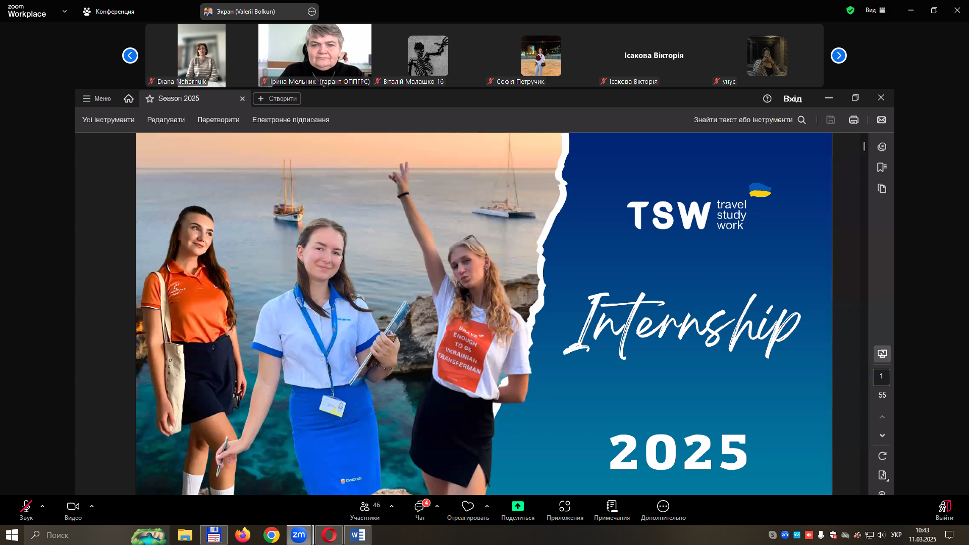Open the Zoom chat with unread badge
970x546 pixels.
coord(420,506)
